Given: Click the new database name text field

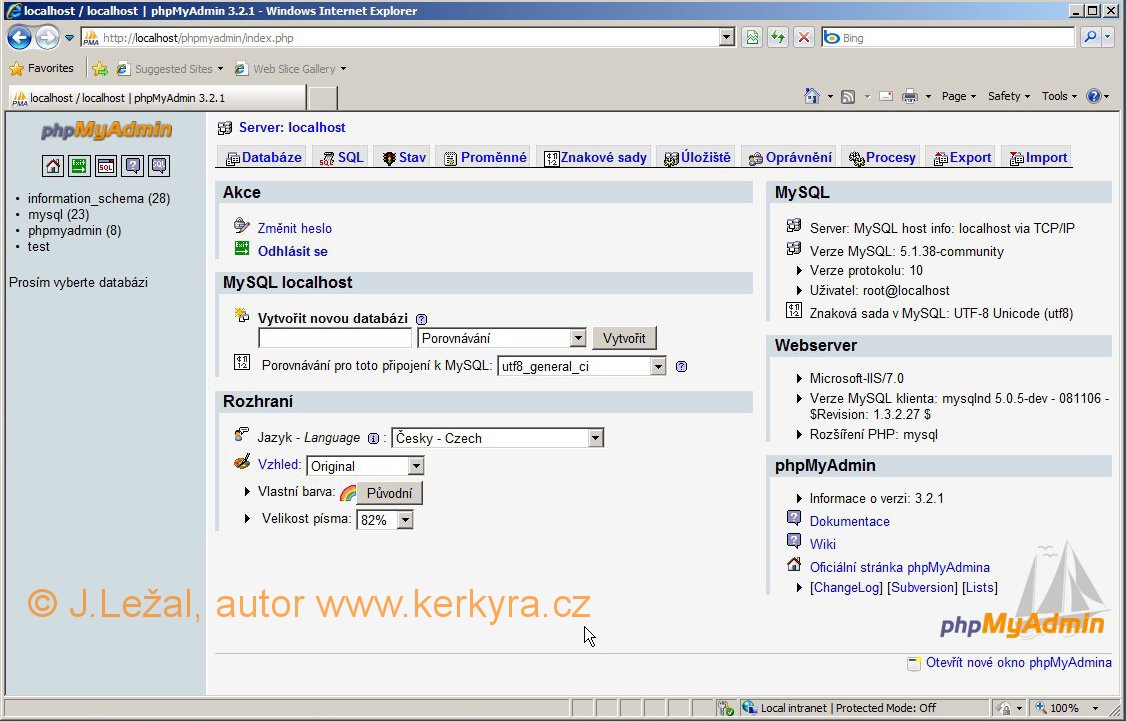Looking at the screenshot, I should click(x=335, y=338).
